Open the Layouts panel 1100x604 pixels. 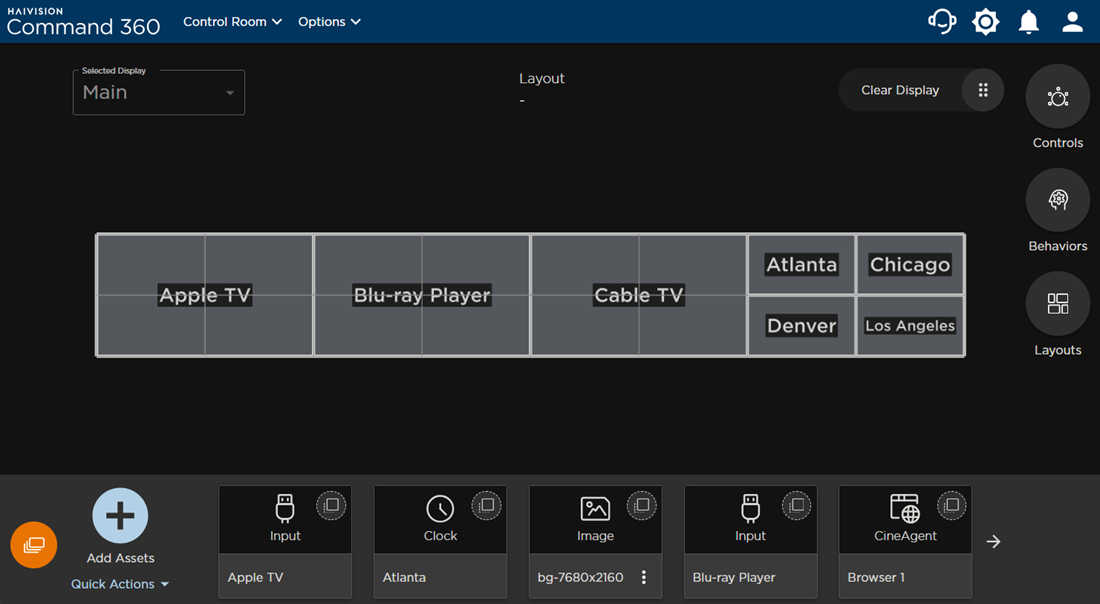click(1058, 304)
